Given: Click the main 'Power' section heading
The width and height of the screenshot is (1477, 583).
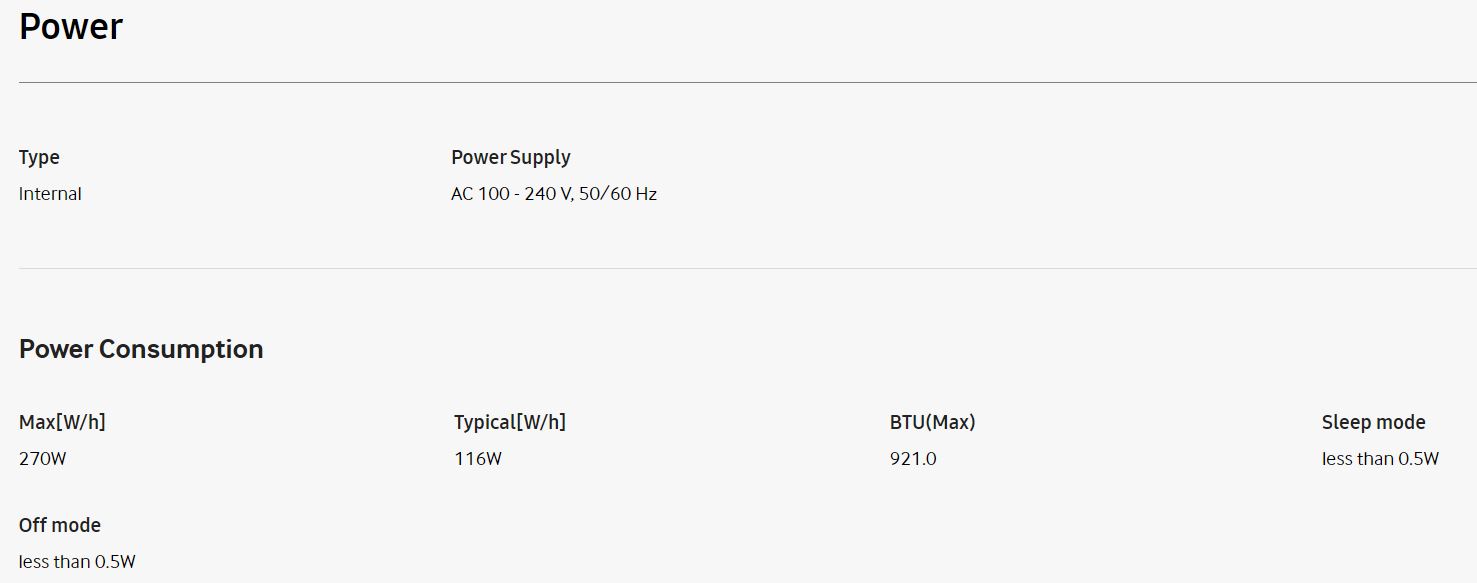Looking at the screenshot, I should coord(71,27).
